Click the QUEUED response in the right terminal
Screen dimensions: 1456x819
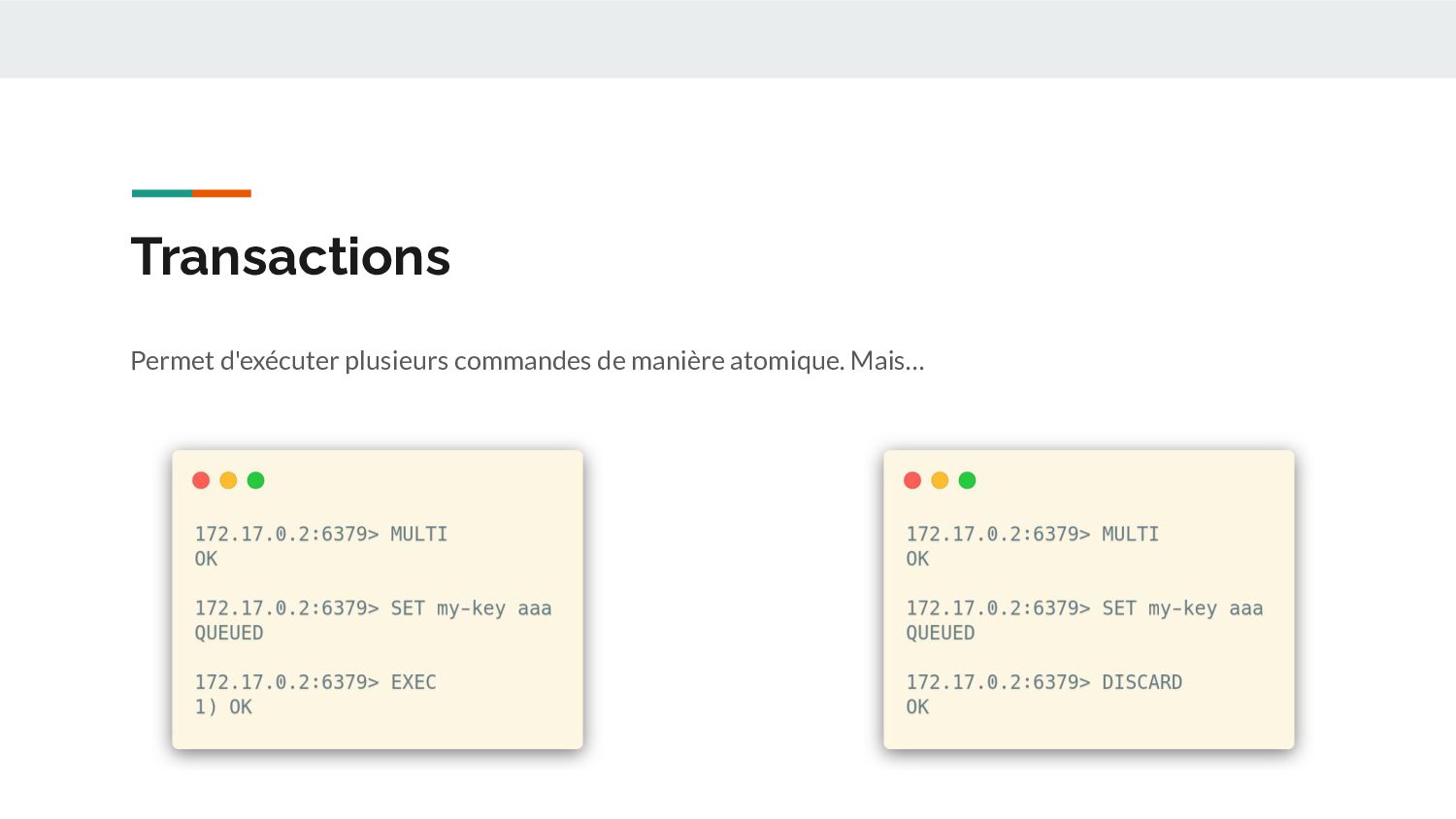pyautogui.click(x=941, y=633)
